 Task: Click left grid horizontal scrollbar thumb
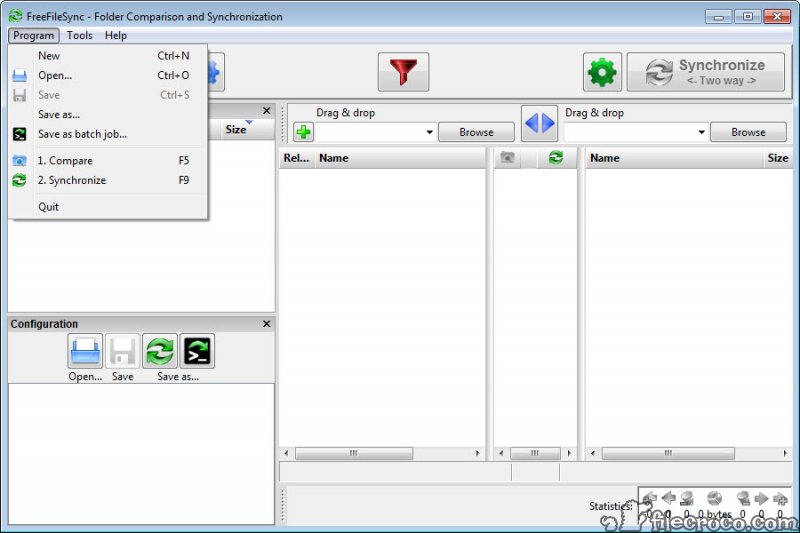(x=354, y=453)
